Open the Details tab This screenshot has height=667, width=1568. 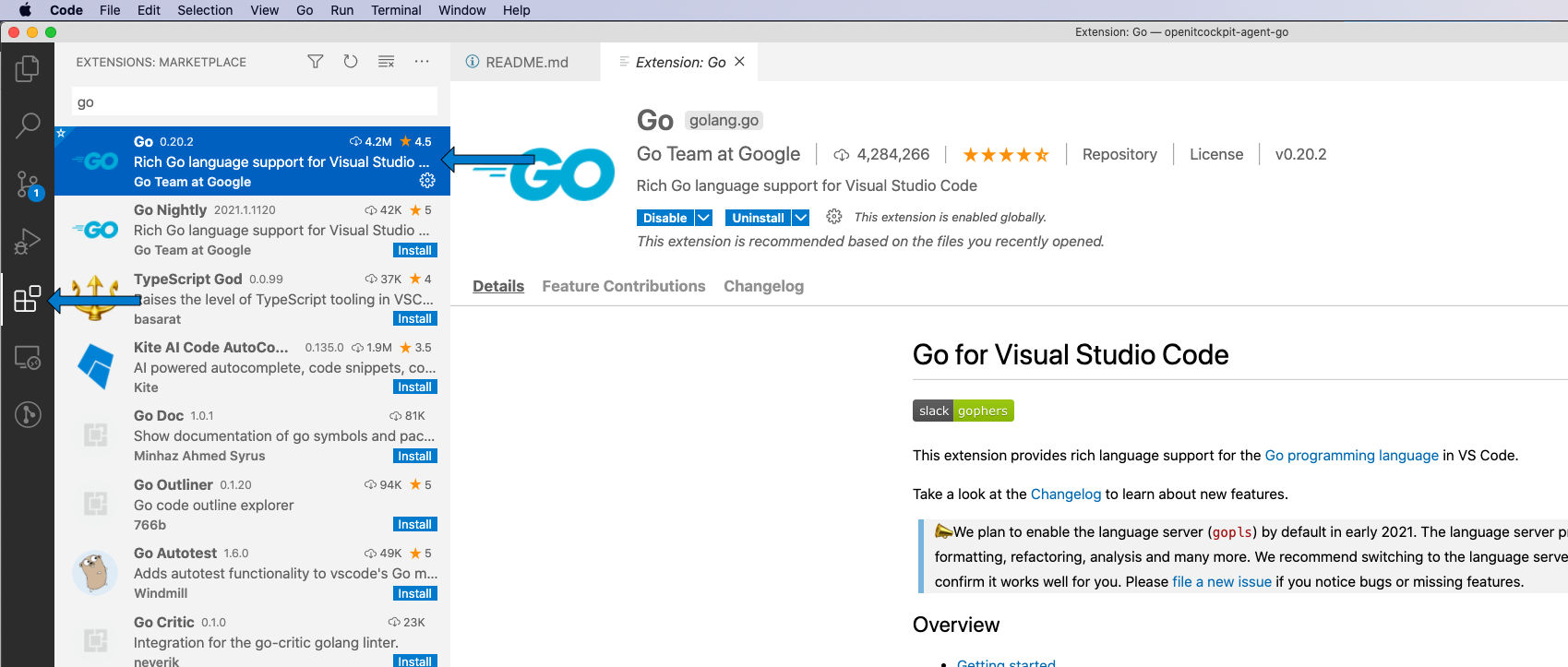click(498, 286)
